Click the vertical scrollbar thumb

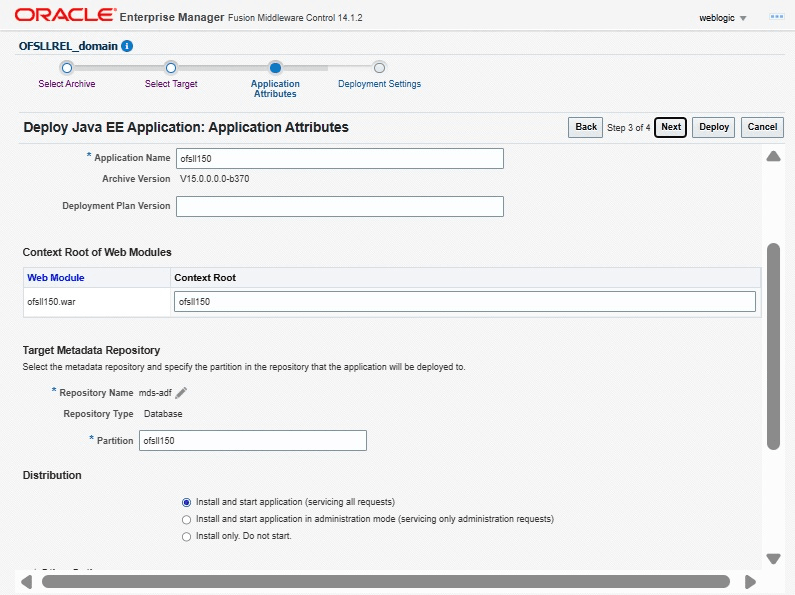tap(773, 346)
